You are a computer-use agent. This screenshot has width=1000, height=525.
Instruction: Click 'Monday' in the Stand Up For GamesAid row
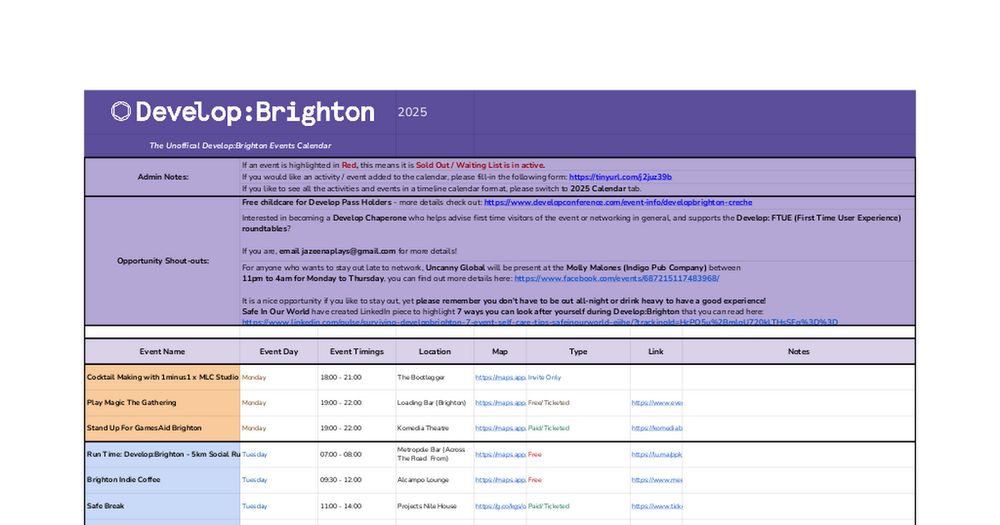pyautogui.click(x=254, y=429)
